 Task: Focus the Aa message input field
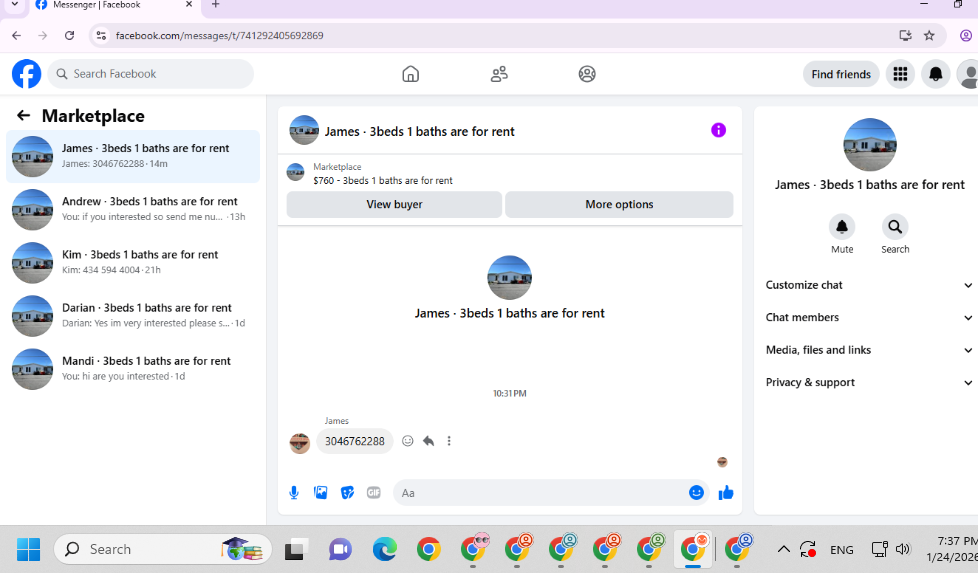(x=540, y=493)
